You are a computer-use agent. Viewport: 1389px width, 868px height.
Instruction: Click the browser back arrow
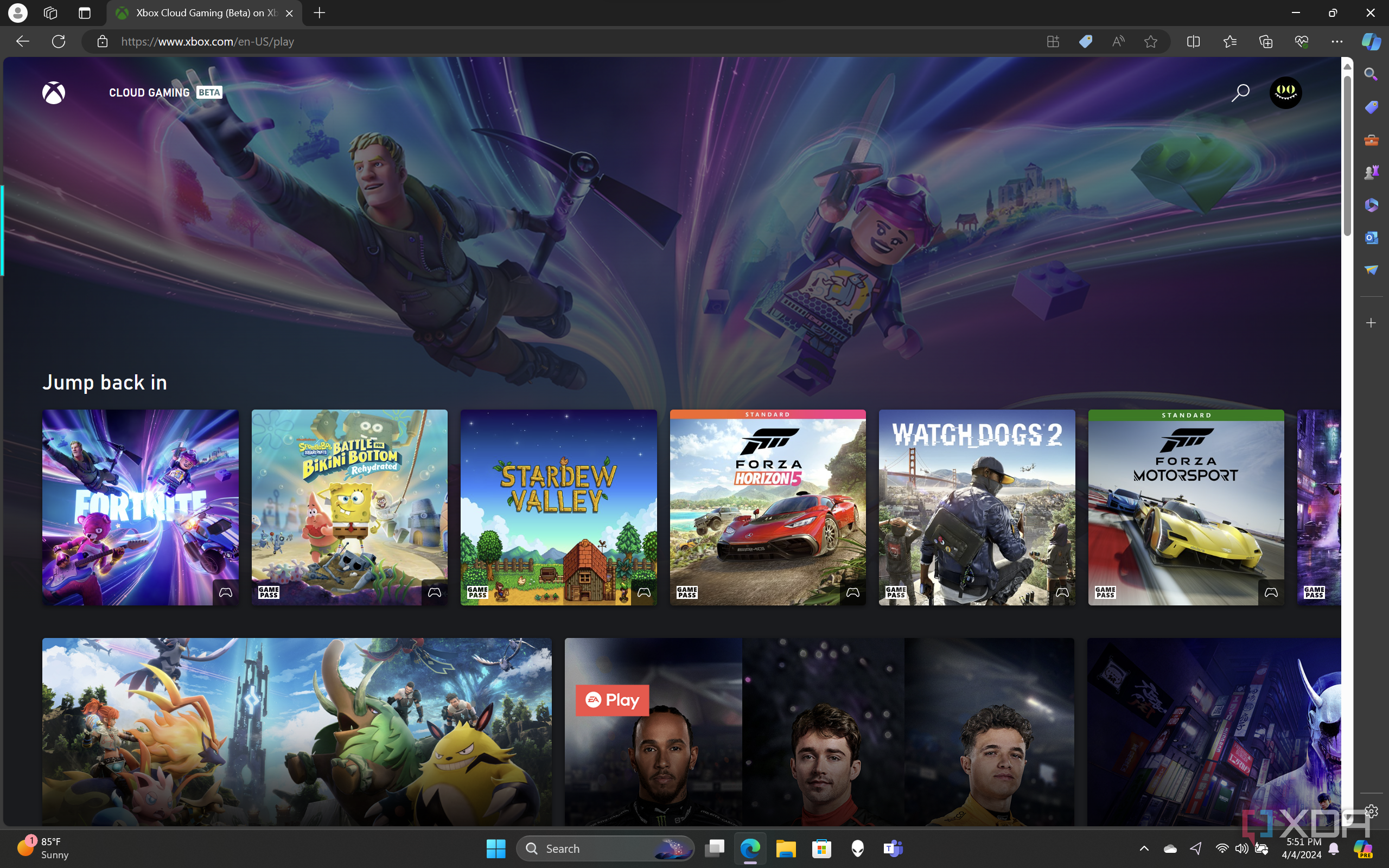tap(23, 41)
